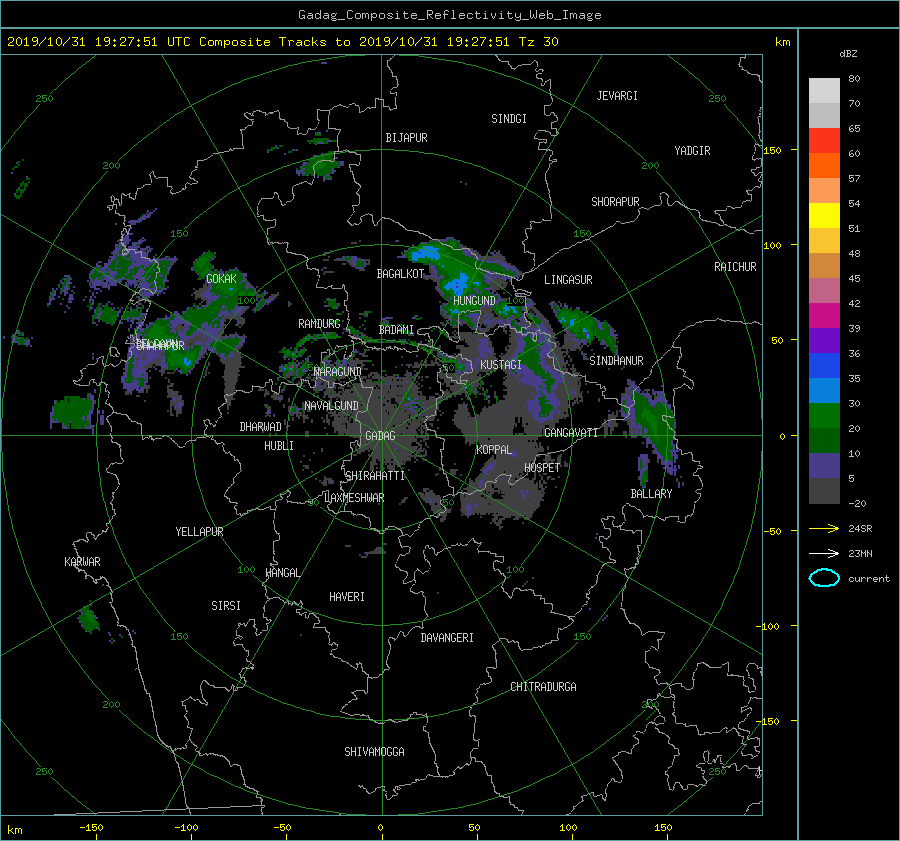This screenshot has width=900, height=841.
Task: Click the green echo cell north of Bijapur
Action: click(319, 164)
